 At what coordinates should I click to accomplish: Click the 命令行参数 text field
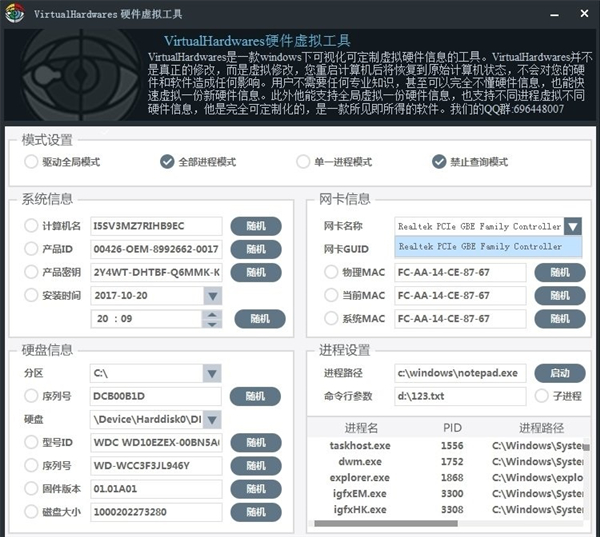pyautogui.click(x=459, y=396)
